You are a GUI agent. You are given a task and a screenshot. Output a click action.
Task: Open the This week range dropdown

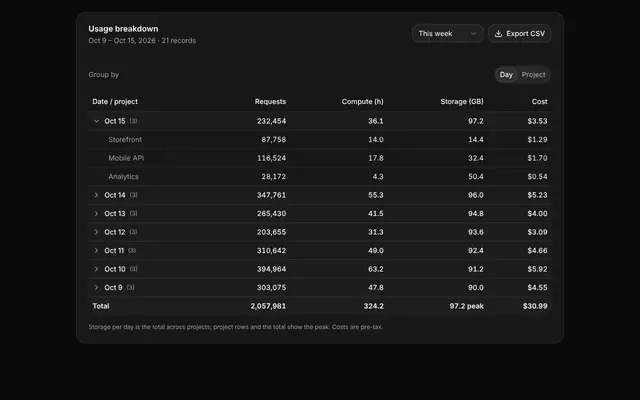[x=447, y=34]
